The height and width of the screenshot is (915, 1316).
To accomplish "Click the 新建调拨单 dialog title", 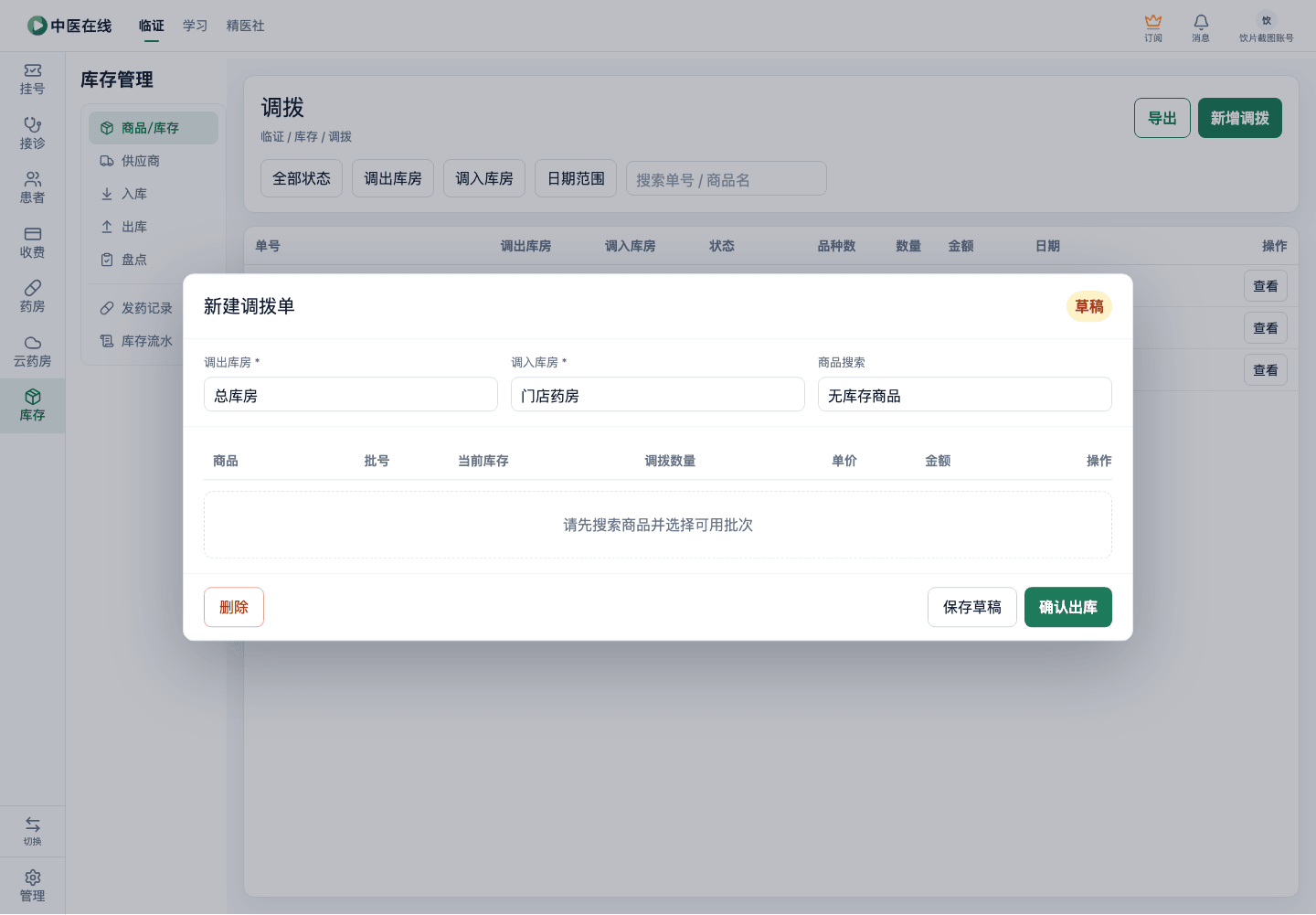I will pyautogui.click(x=249, y=306).
